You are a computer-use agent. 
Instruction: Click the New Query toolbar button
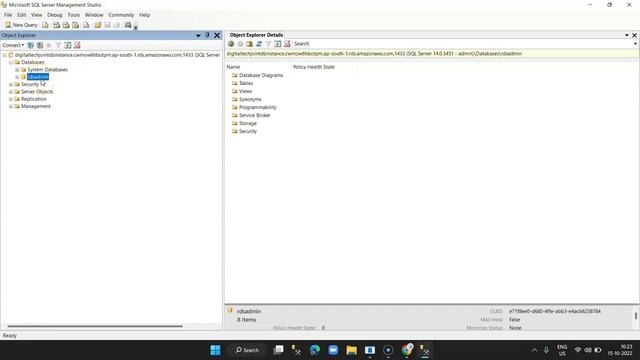point(21,25)
